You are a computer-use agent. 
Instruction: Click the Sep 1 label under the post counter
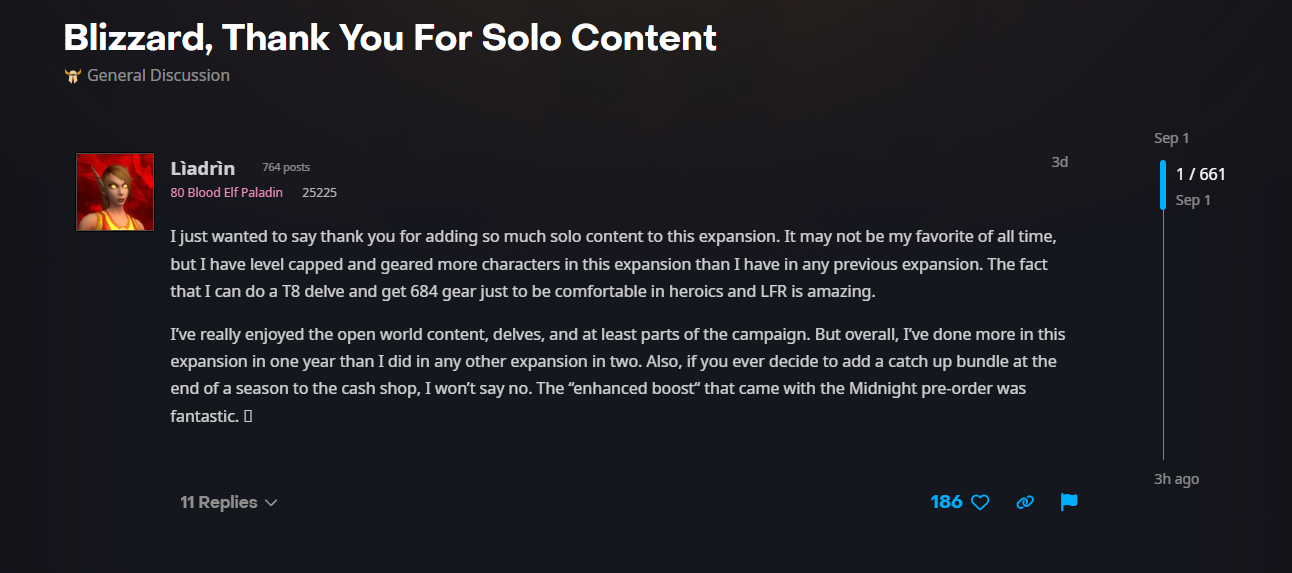click(1193, 200)
